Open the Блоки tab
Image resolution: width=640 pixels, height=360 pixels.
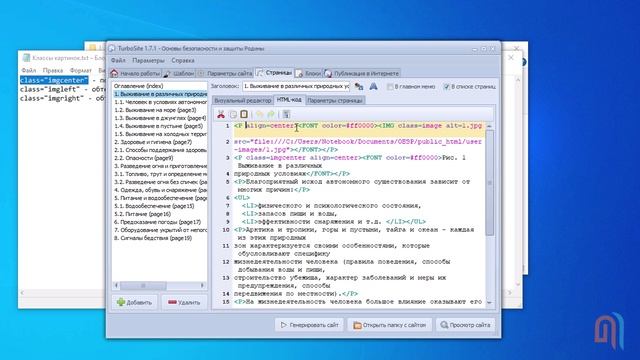click(x=308, y=73)
